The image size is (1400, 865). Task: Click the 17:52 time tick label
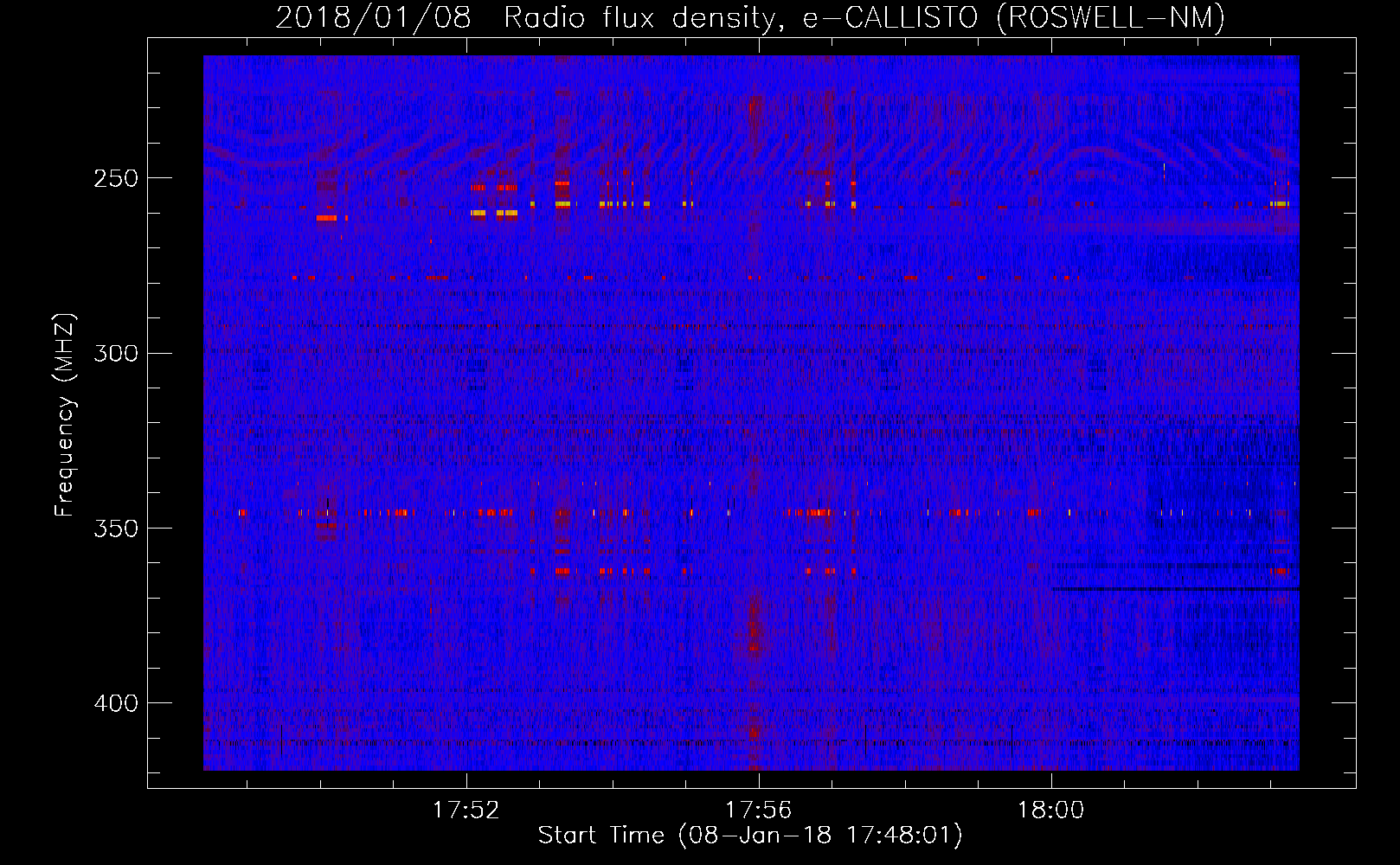coord(466,811)
